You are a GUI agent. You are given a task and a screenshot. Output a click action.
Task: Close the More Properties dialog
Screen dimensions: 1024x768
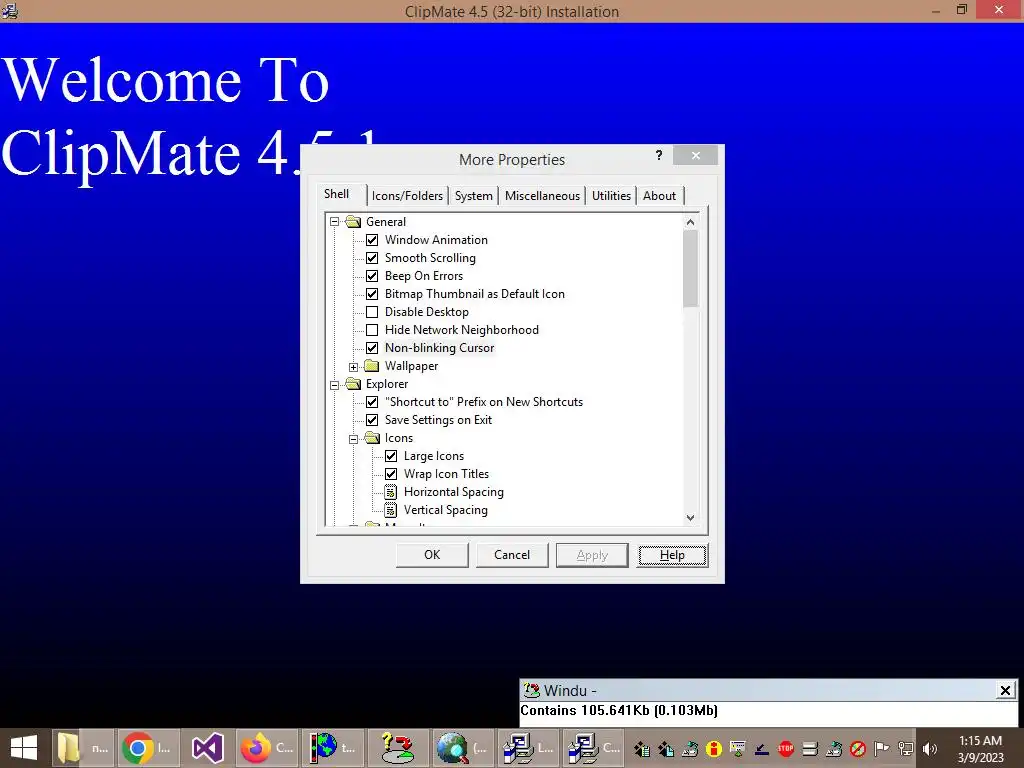[696, 155]
